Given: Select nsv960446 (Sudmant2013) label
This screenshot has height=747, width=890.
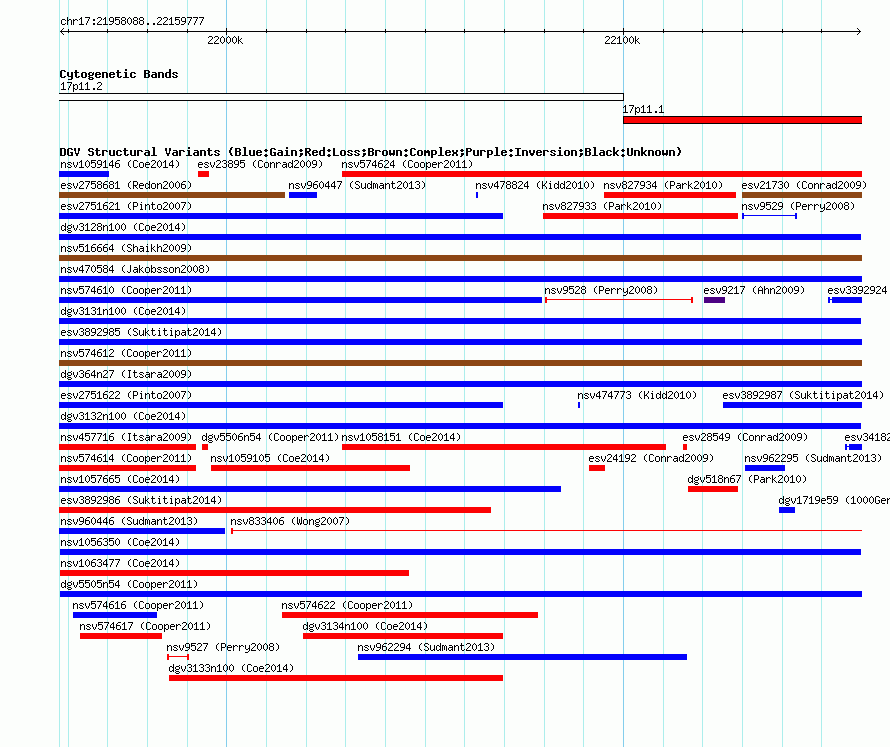Looking at the screenshot, I should click(129, 522).
